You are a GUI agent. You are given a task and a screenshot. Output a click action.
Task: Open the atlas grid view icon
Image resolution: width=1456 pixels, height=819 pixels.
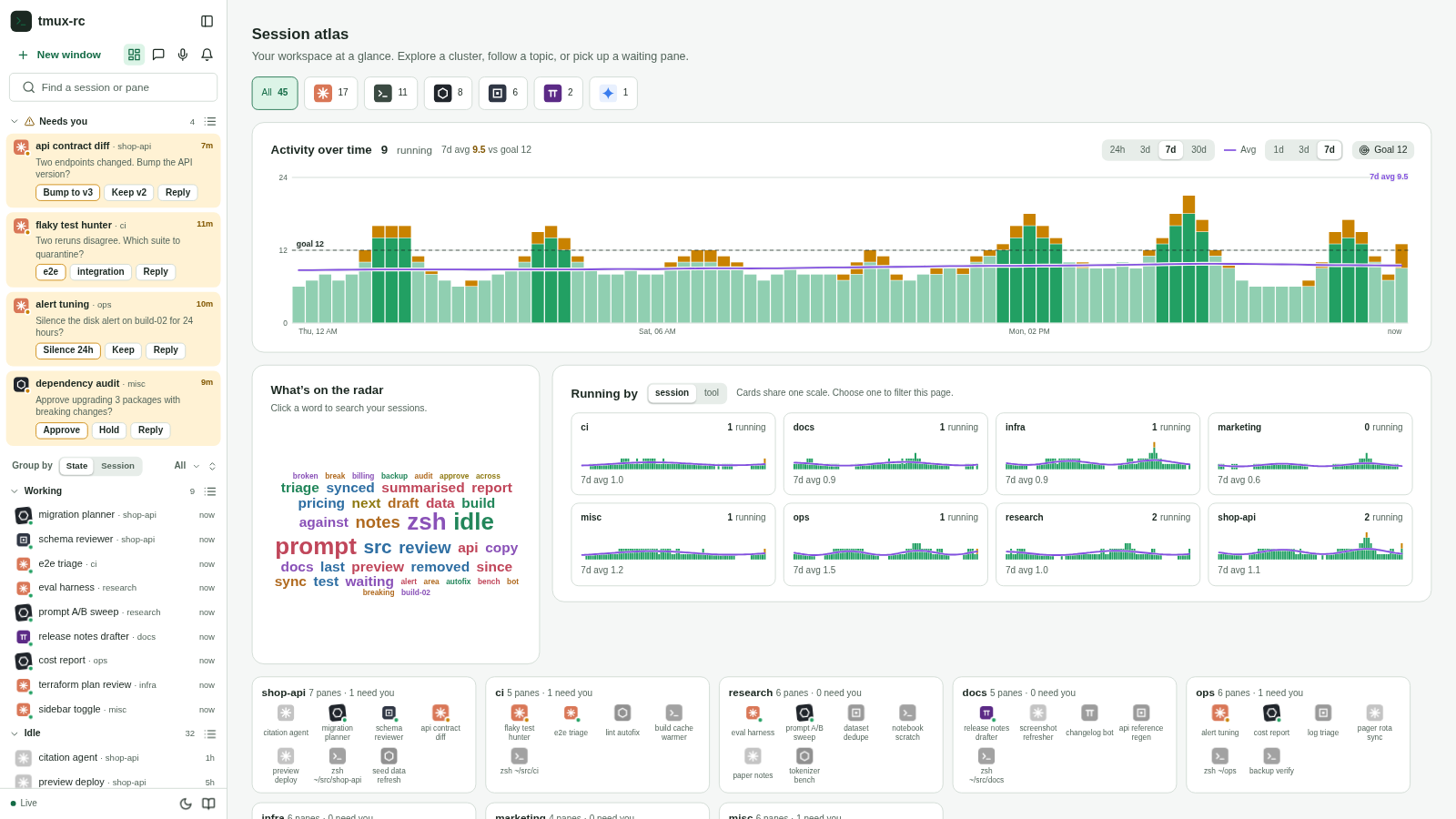click(134, 55)
